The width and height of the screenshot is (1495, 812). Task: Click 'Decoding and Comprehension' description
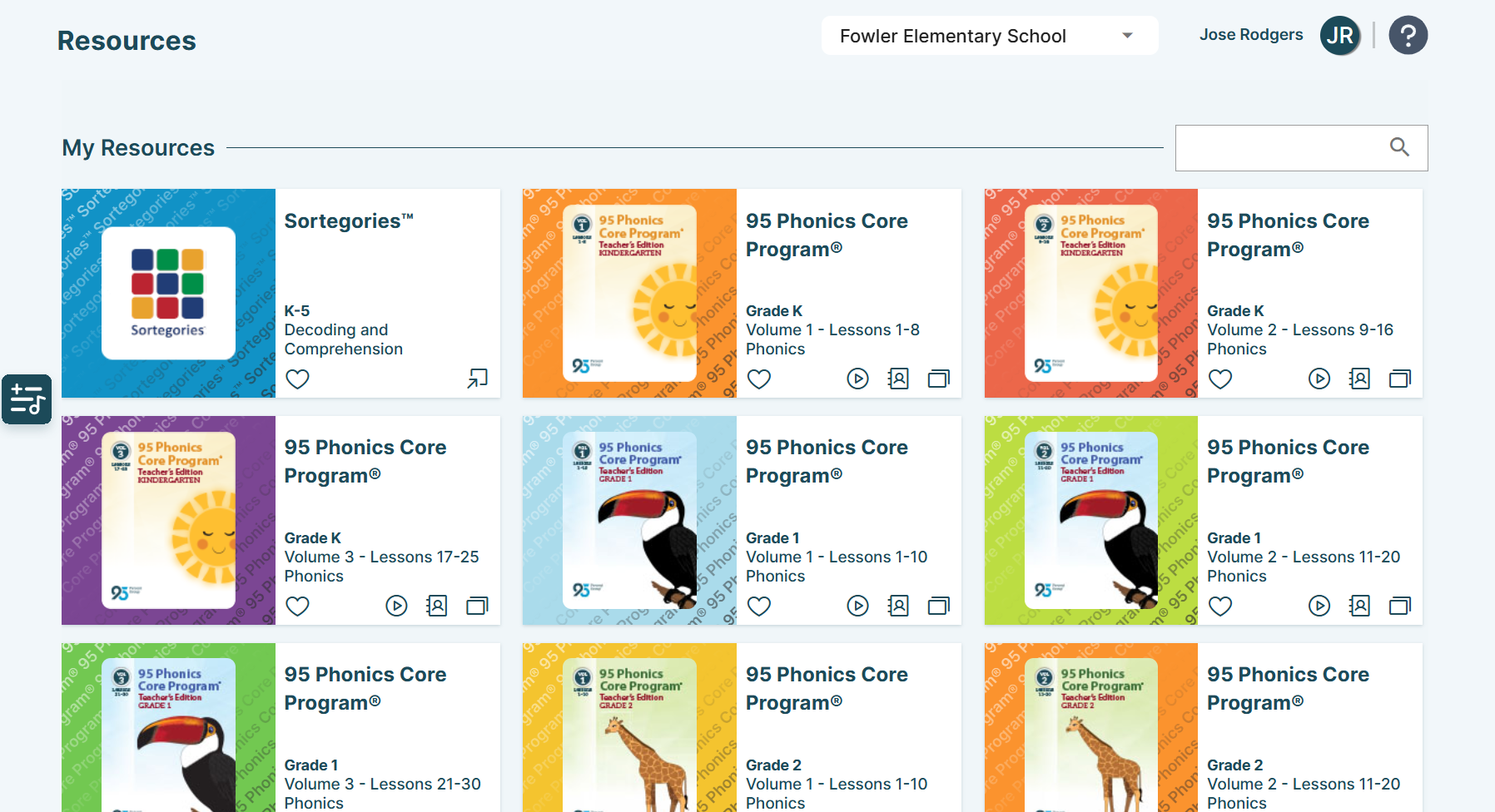point(344,339)
